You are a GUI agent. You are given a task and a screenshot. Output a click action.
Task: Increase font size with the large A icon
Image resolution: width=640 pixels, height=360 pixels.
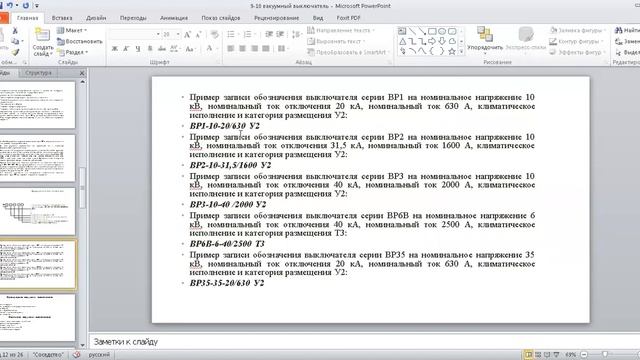(x=187, y=35)
